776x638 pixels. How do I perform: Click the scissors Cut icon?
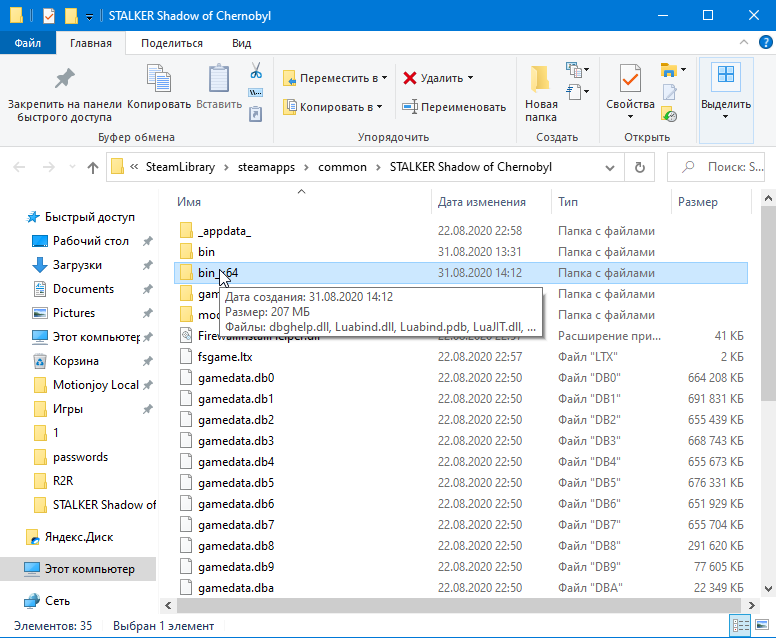coord(256,70)
